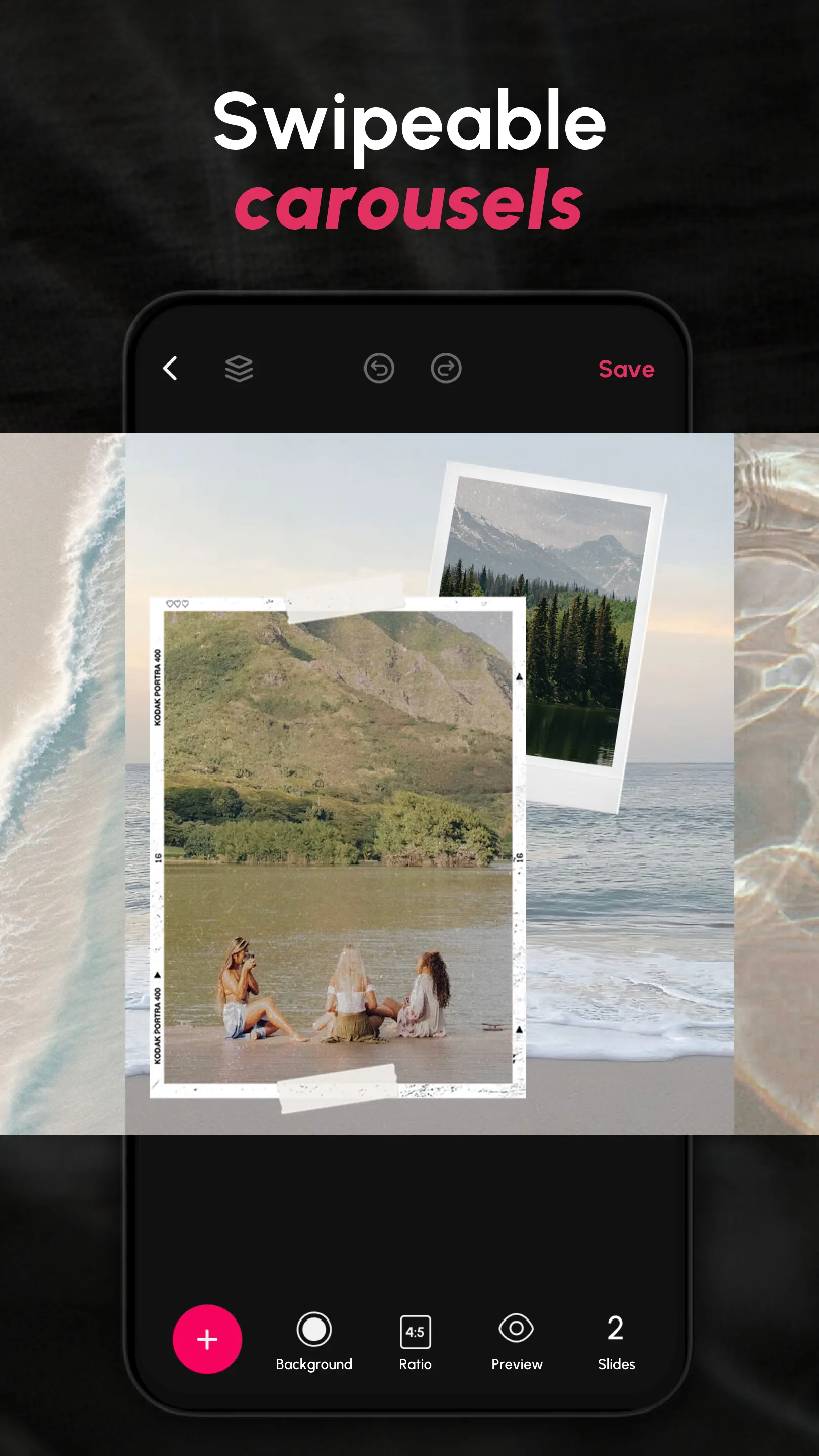
Task: Tap the pink plus add button
Action: point(207,1339)
